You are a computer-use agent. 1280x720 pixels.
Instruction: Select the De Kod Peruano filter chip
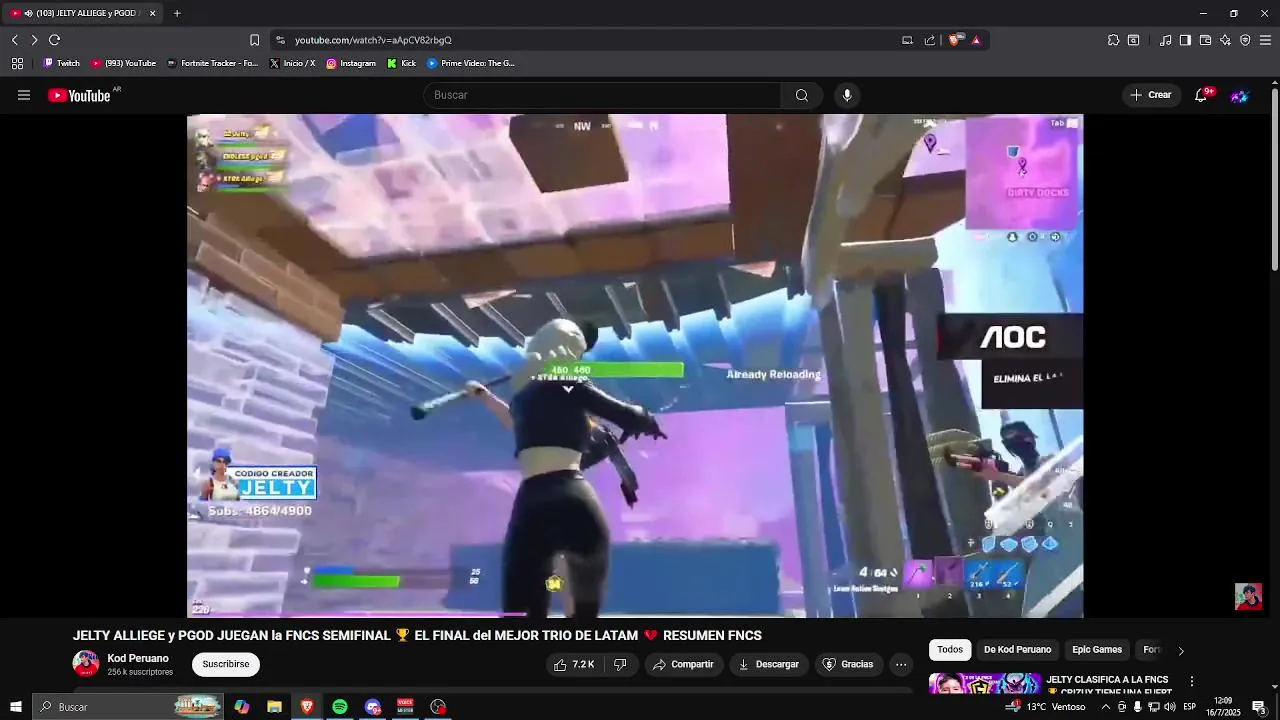[1017, 650]
